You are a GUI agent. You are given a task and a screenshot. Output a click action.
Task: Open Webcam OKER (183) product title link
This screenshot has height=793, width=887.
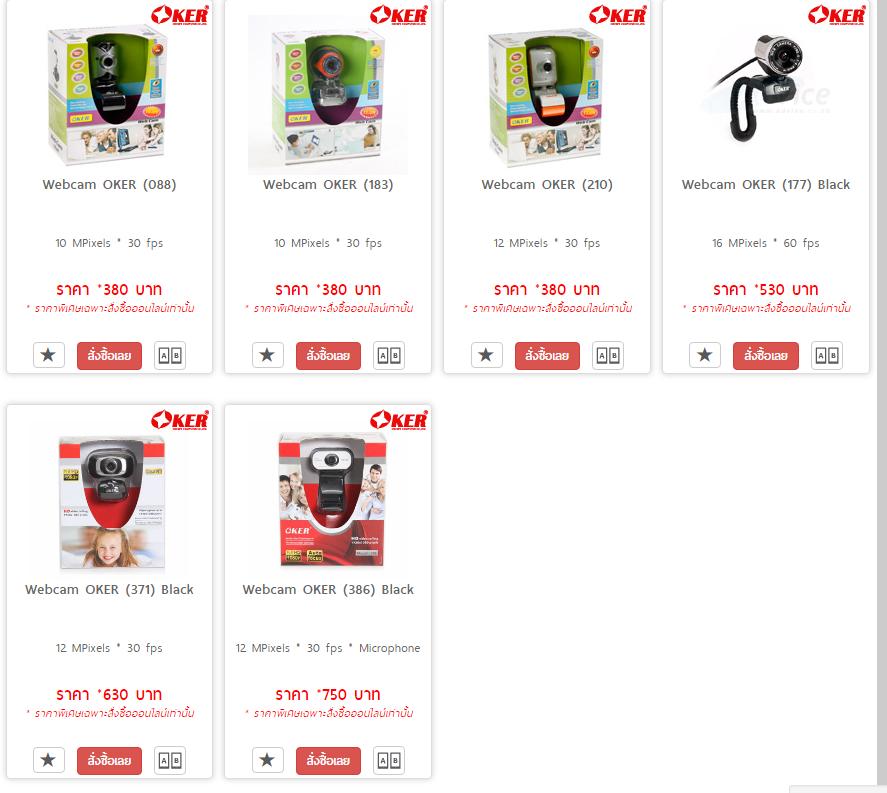tap(328, 184)
